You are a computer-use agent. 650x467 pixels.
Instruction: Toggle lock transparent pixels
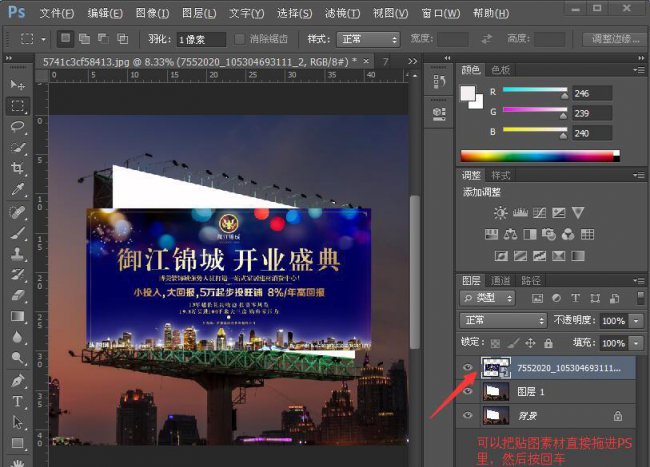[x=495, y=343]
